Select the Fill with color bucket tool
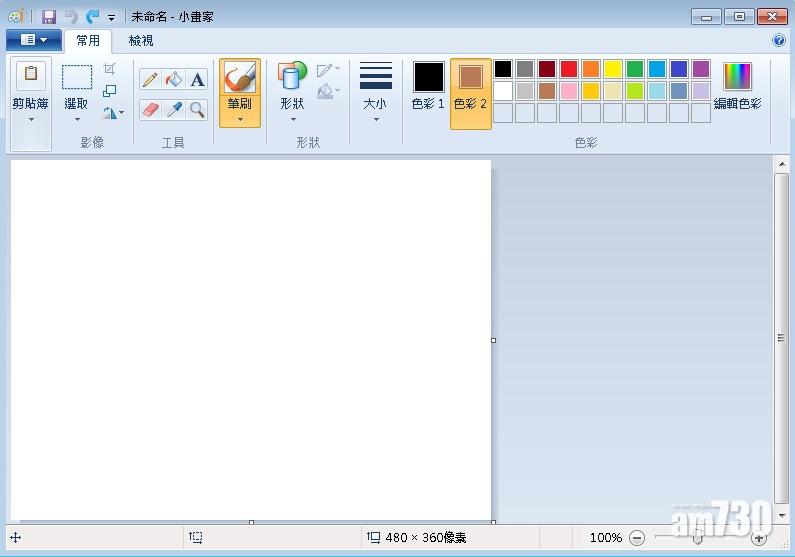 (x=174, y=80)
